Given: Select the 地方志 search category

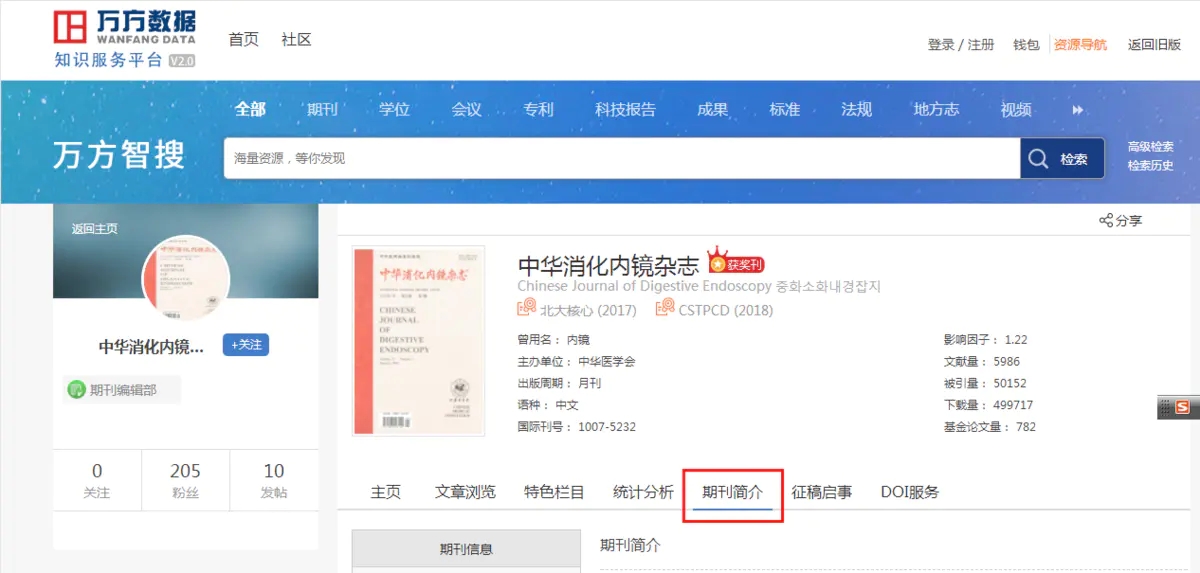Looking at the screenshot, I should point(936,109).
